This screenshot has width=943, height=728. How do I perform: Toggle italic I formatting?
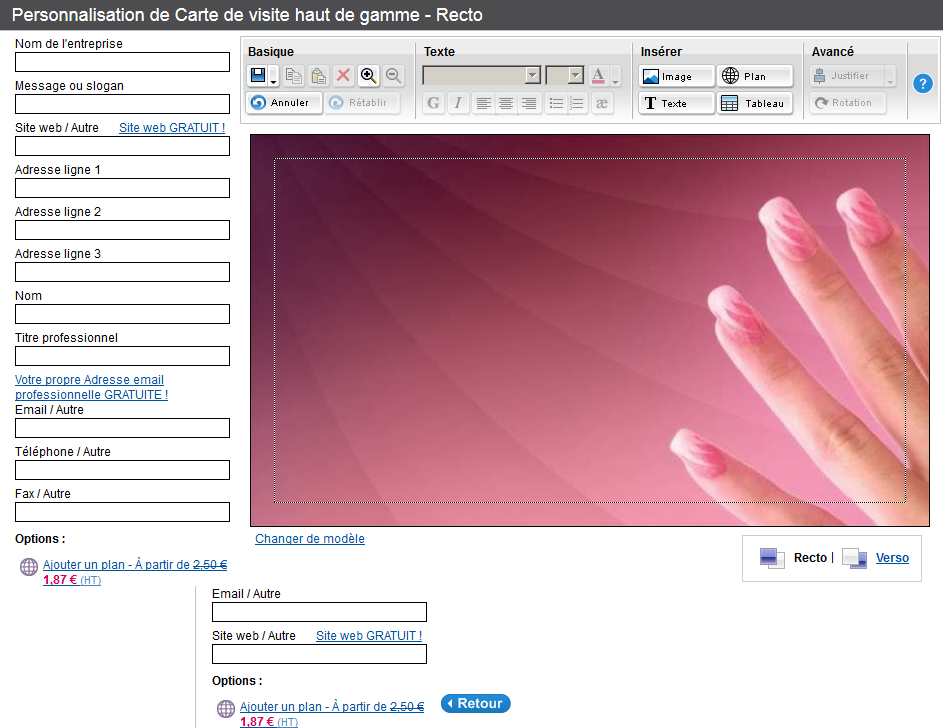(x=458, y=103)
